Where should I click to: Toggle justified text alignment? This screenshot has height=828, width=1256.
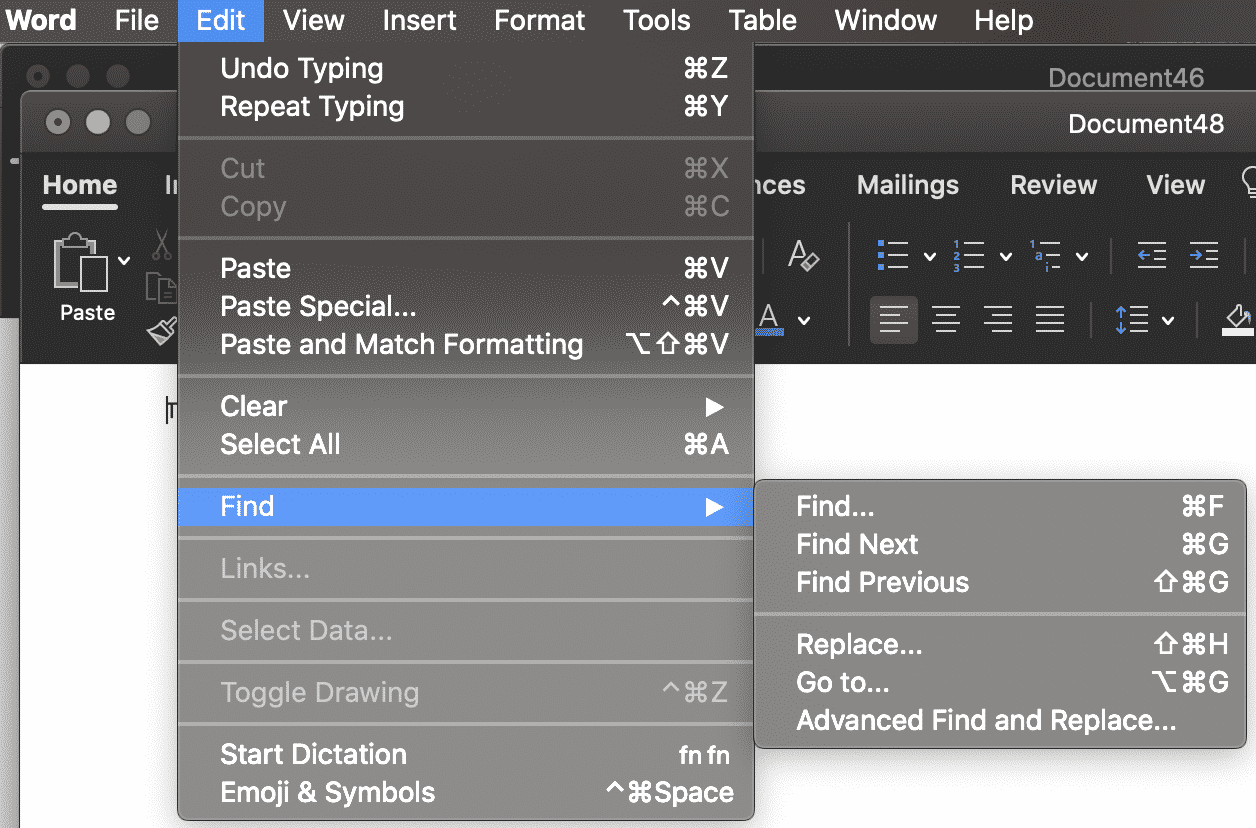(x=1049, y=319)
